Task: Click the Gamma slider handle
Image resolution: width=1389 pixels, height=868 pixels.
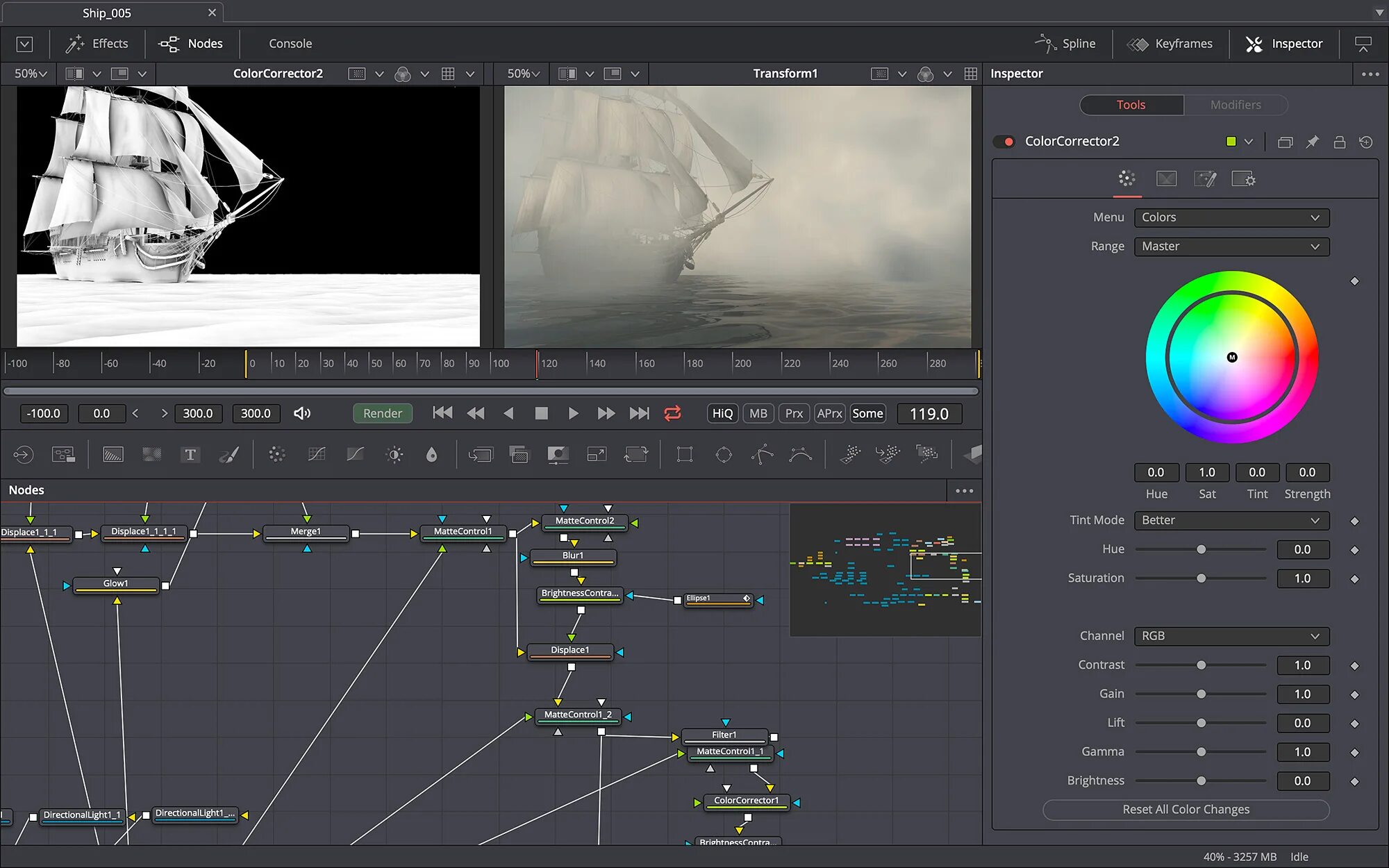Action: [x=1201, y=752]
